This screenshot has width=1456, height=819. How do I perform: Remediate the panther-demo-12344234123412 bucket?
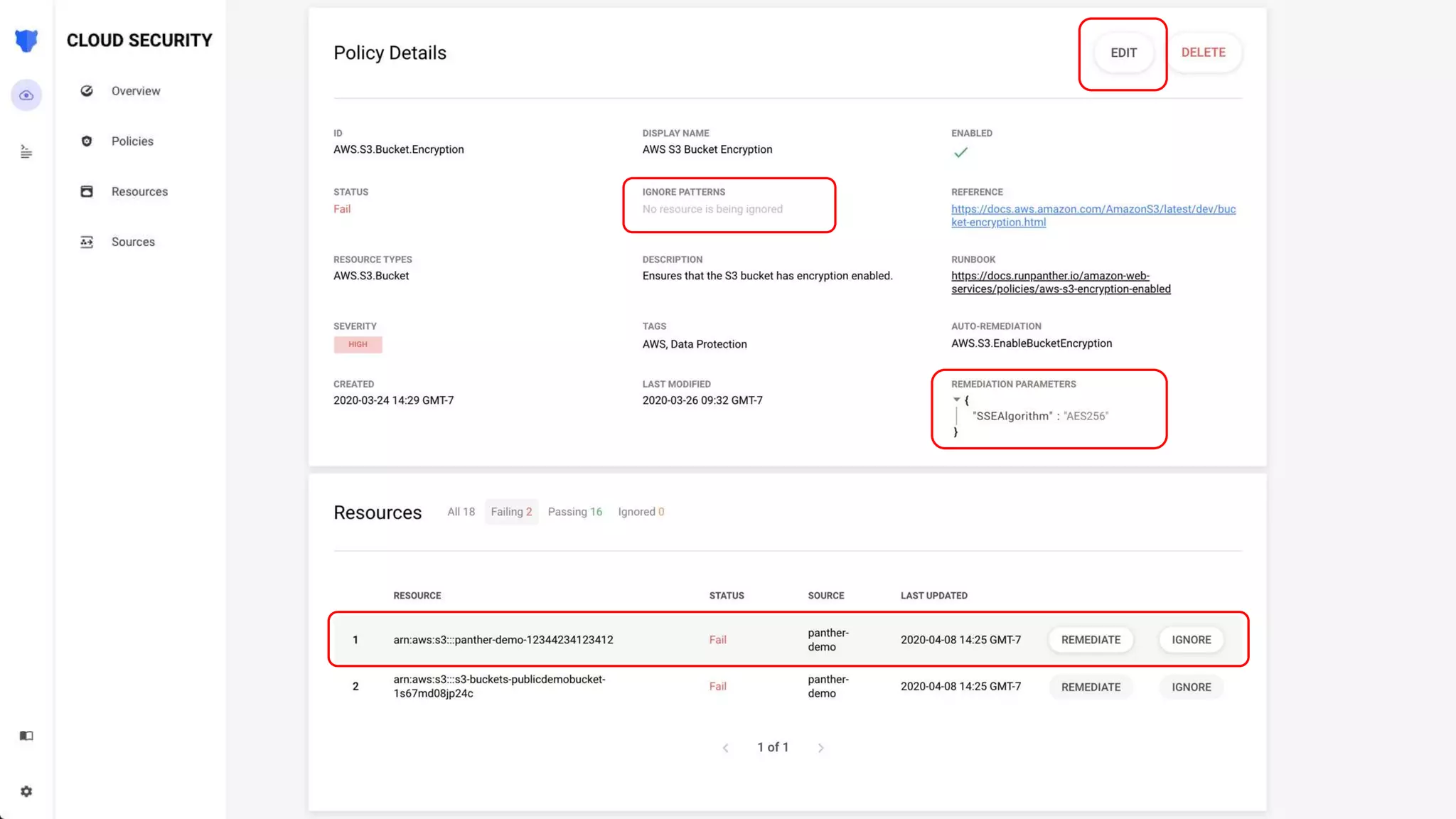tap(1091, 640)
